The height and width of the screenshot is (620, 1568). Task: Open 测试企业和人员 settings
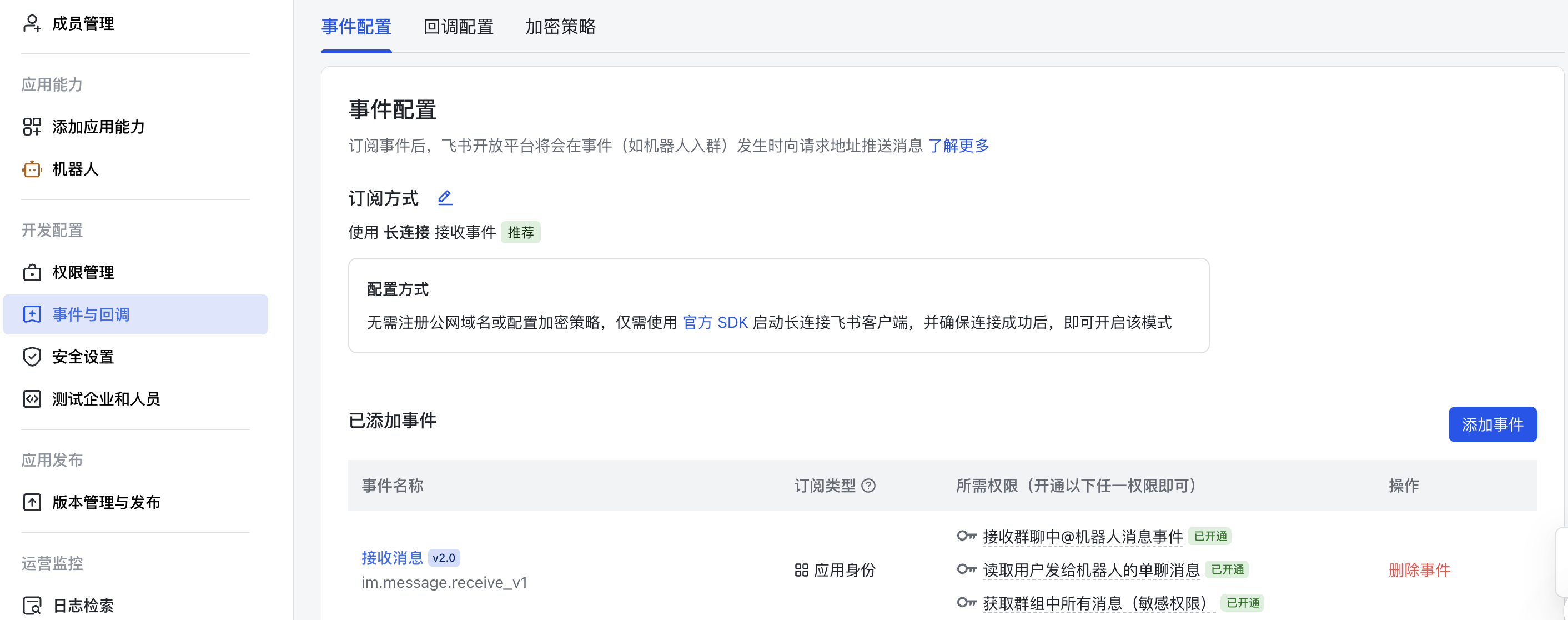106,399
